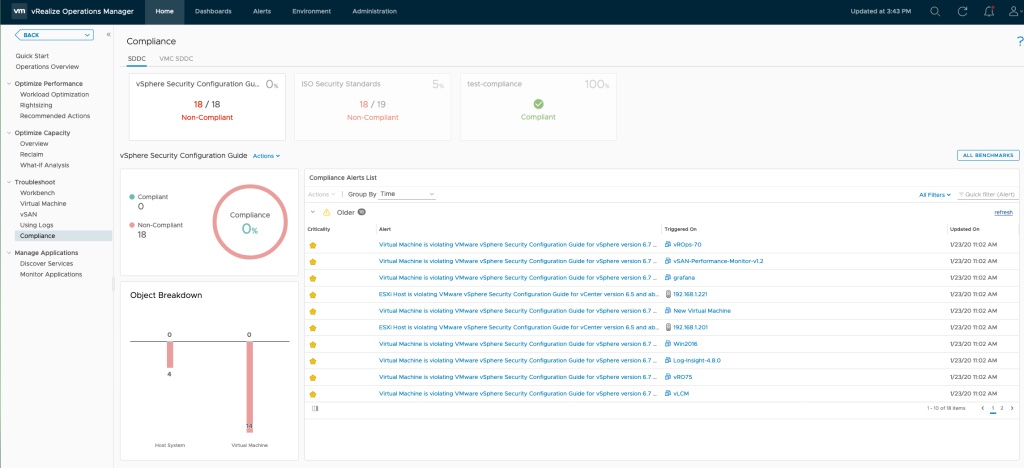
Task: Go to next page arrow in pagination
Action: pos(1012,408)
